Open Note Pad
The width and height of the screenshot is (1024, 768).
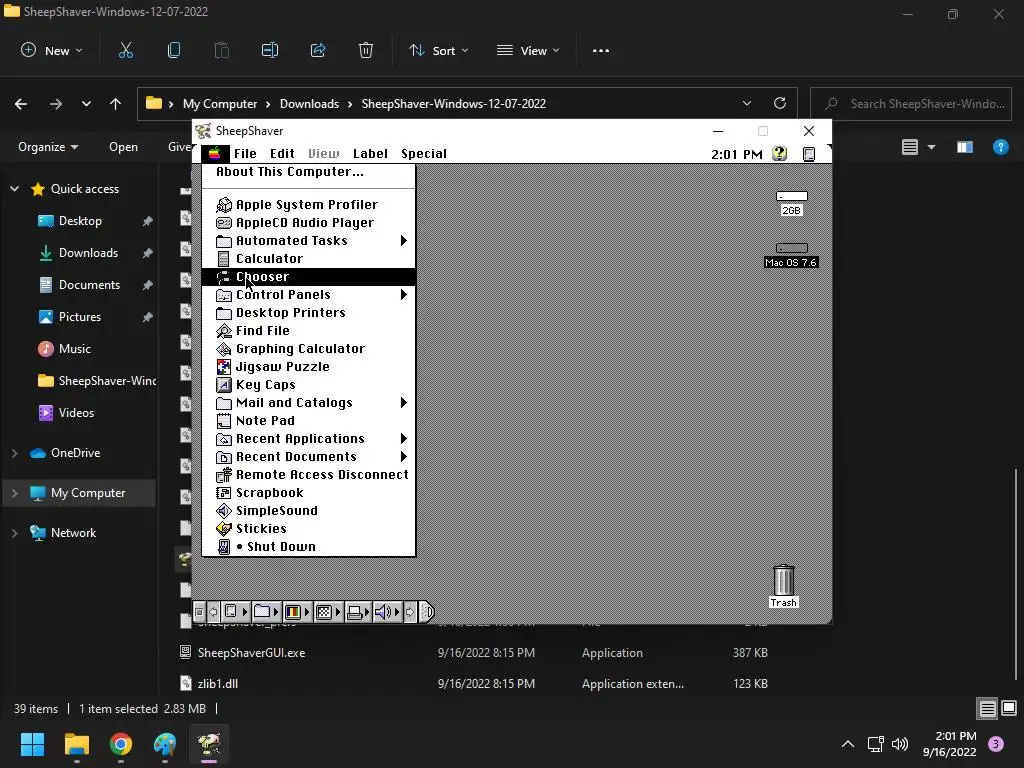click(x=308, y=421)
